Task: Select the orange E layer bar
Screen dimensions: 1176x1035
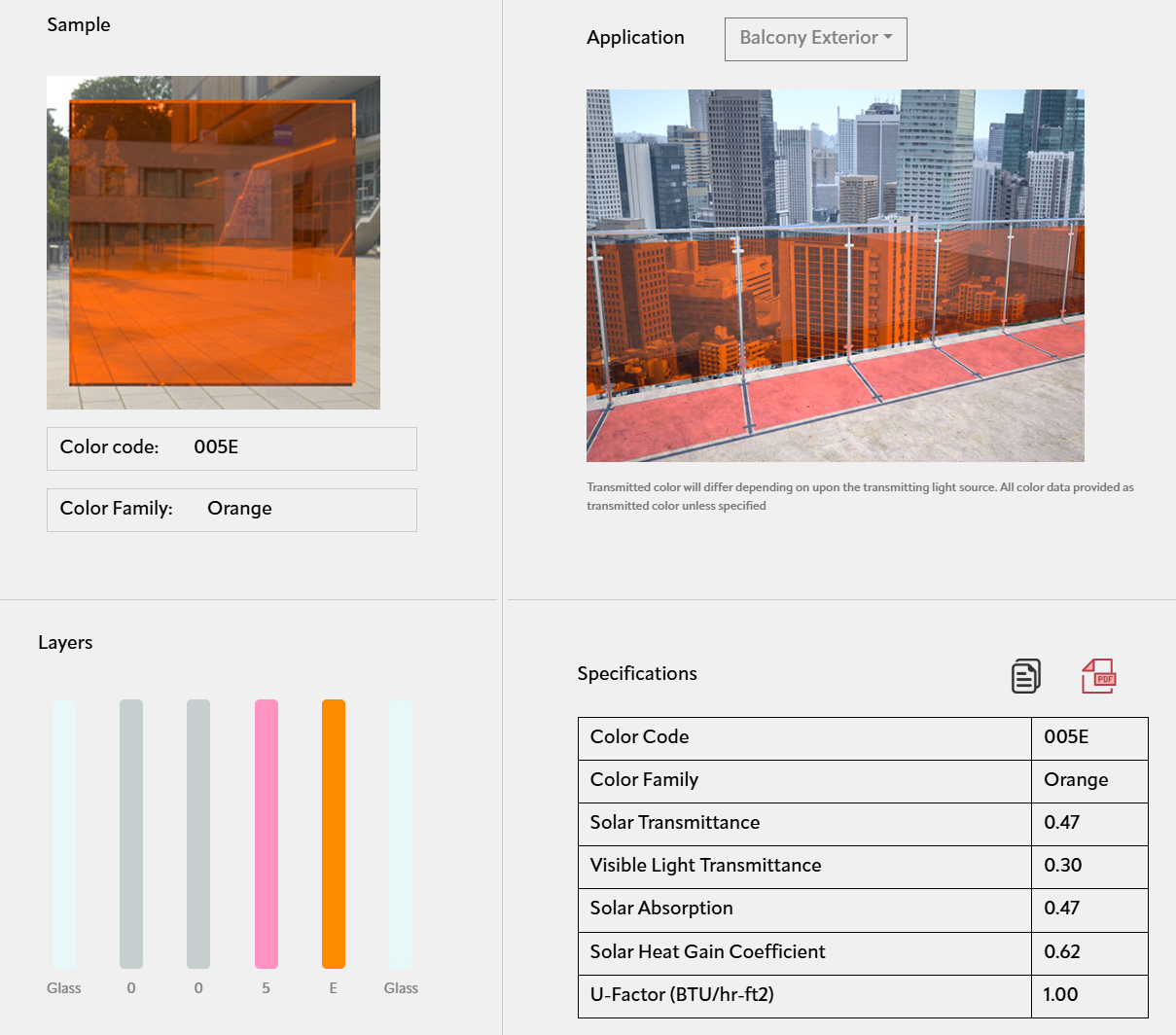Action: (x=334, y=834)
